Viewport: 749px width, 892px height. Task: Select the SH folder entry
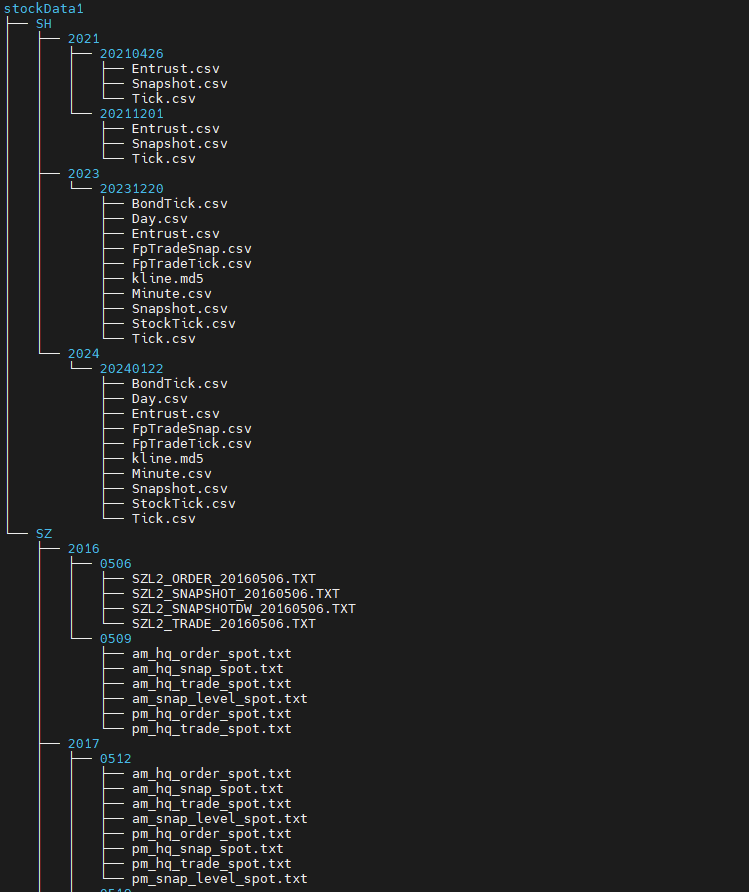[x=44, y=24]
